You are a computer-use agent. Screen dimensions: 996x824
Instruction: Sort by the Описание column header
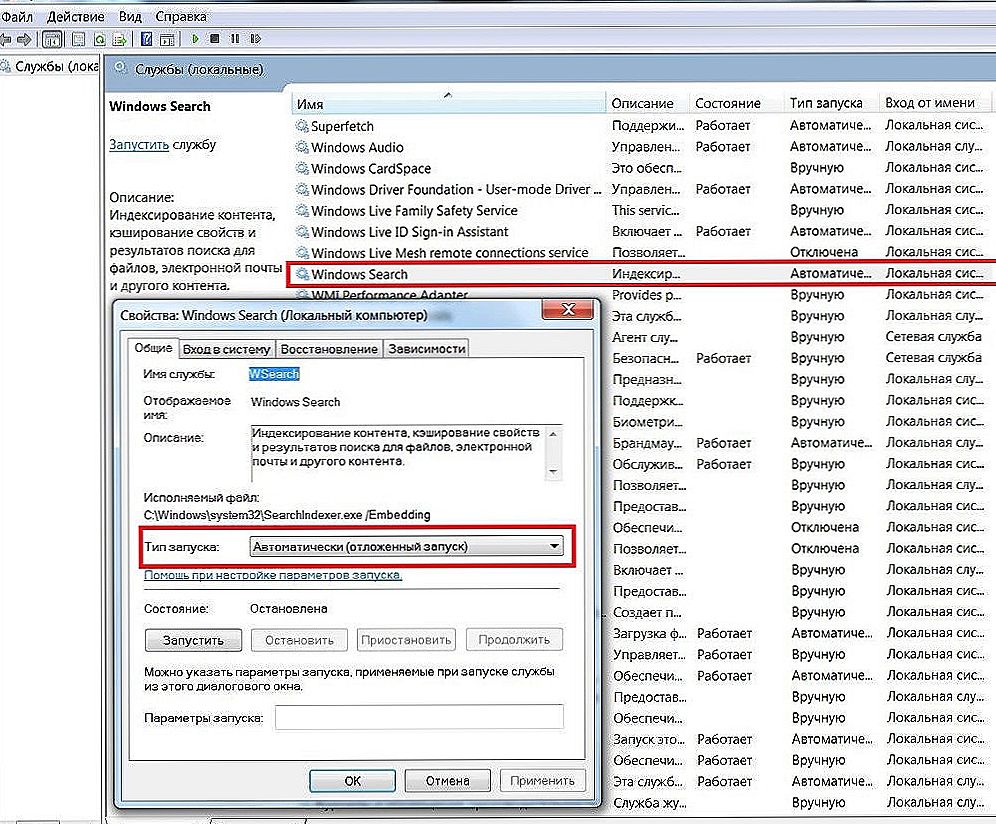click(x=647, y=103)
